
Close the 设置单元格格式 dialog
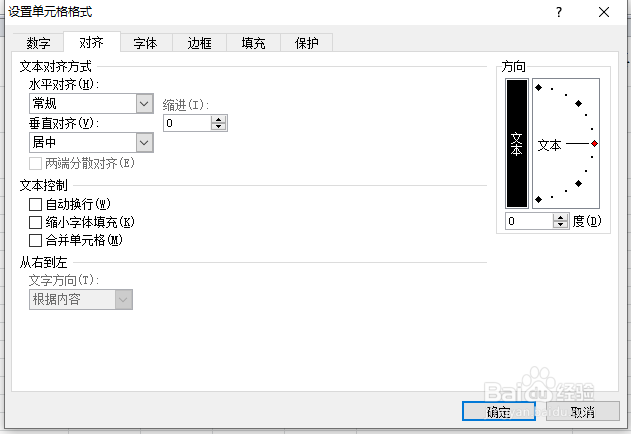pyautogui.click(x=604, y=12)
